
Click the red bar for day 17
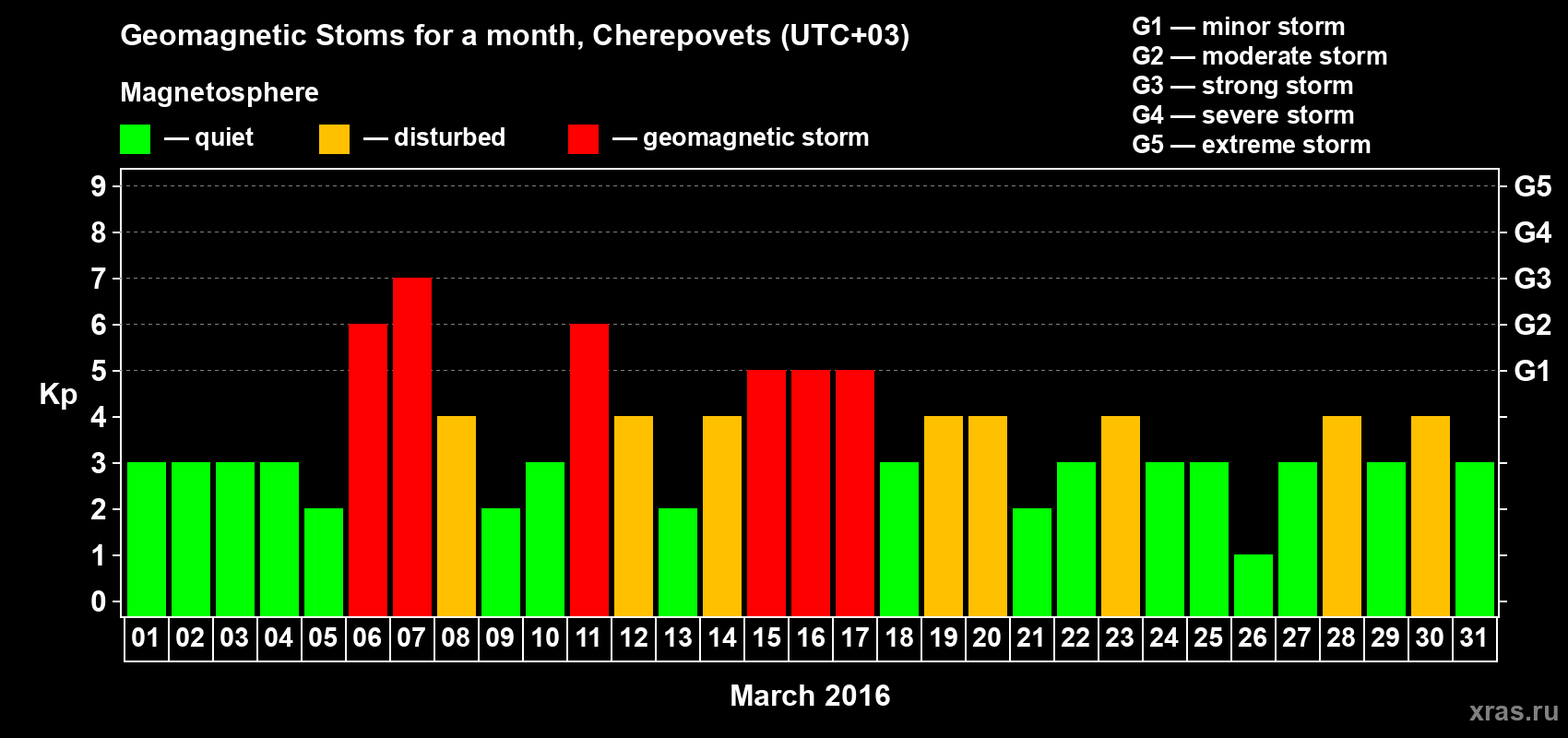point(855,494)
